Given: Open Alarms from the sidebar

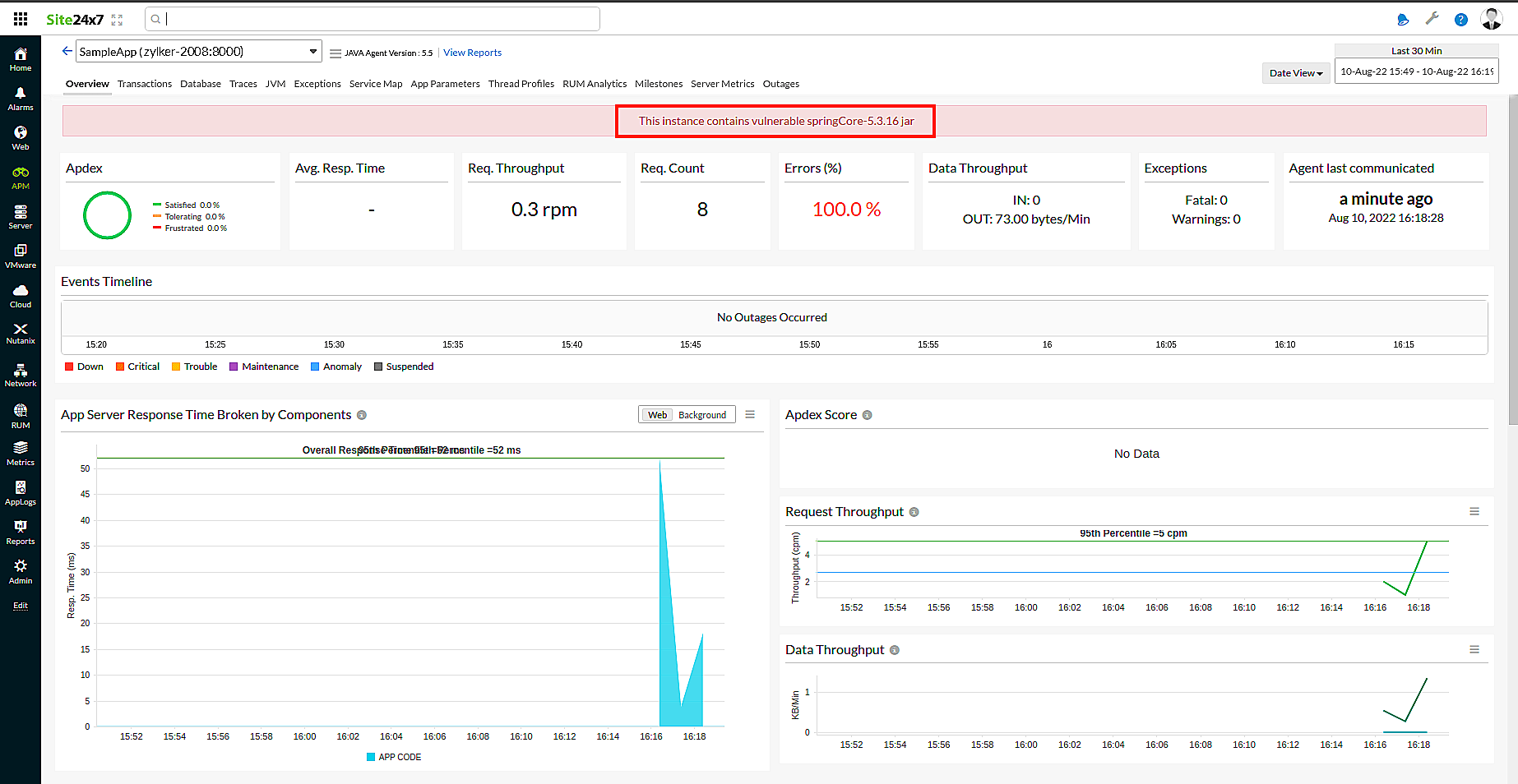Looking at the screenshot, I should click(21, 99).
